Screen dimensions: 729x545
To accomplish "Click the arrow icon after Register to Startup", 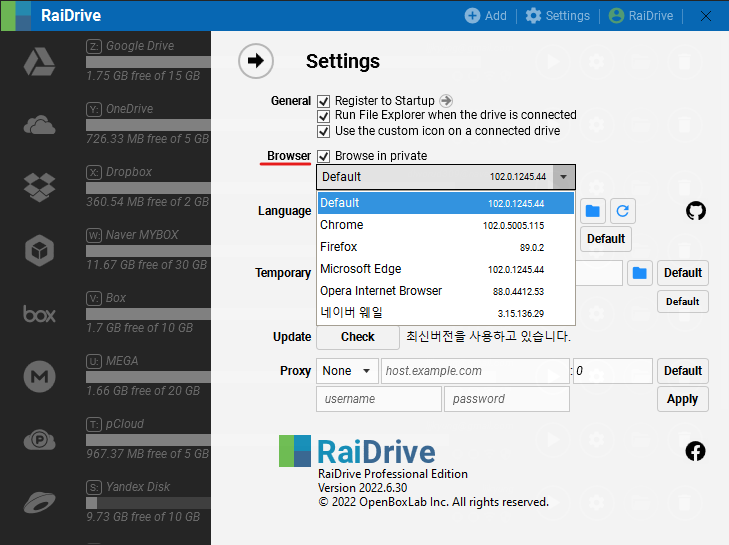I will click(x=446, y=100).
